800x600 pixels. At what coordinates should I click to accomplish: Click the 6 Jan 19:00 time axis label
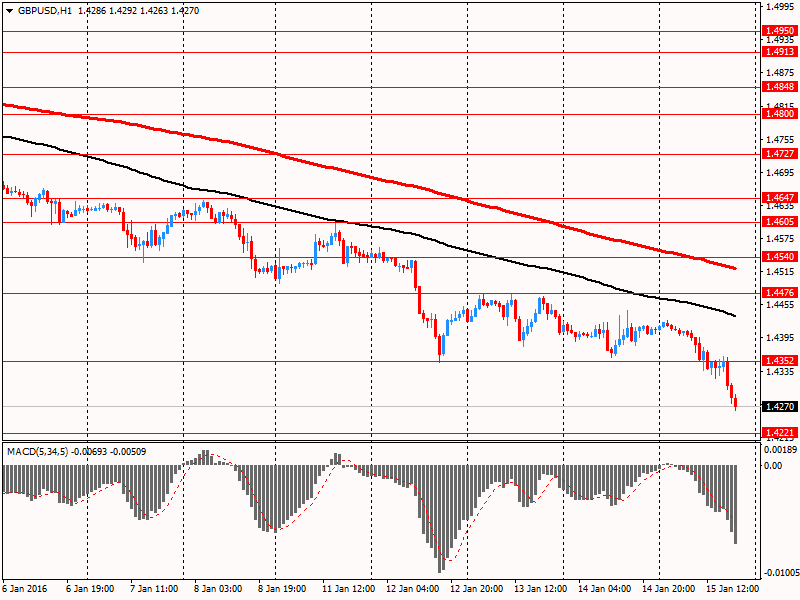click(x=90, y=589)
